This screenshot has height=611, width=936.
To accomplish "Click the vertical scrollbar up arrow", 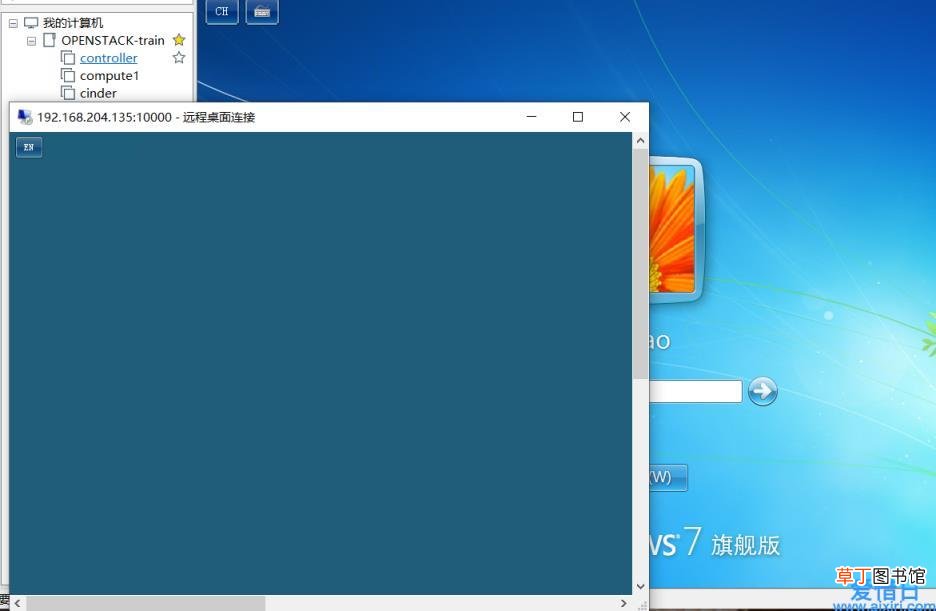I will click(641, 141).
